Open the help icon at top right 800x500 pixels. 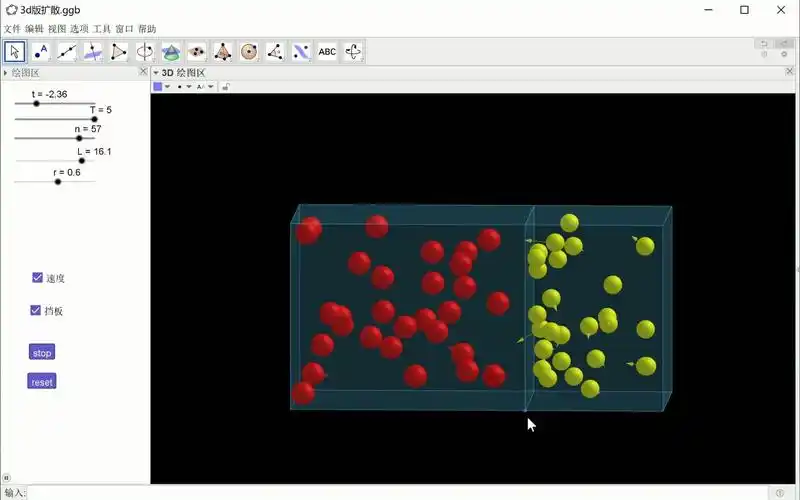(764, 55)
